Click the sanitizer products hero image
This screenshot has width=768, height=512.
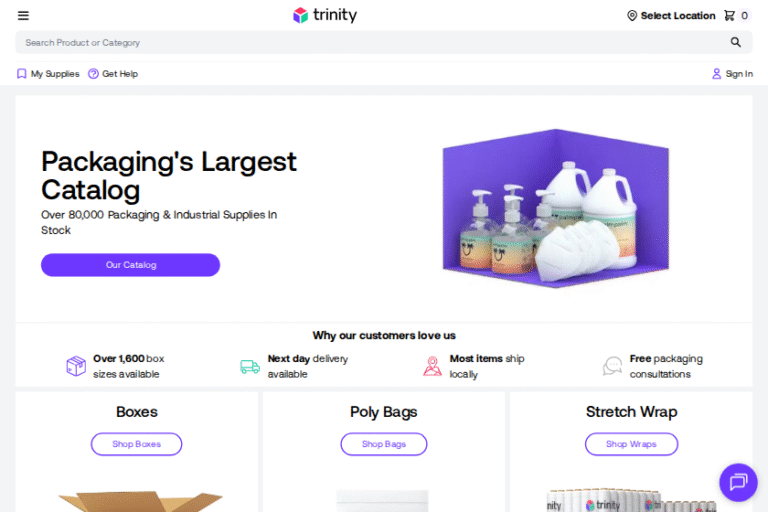[x=555, y=209]
